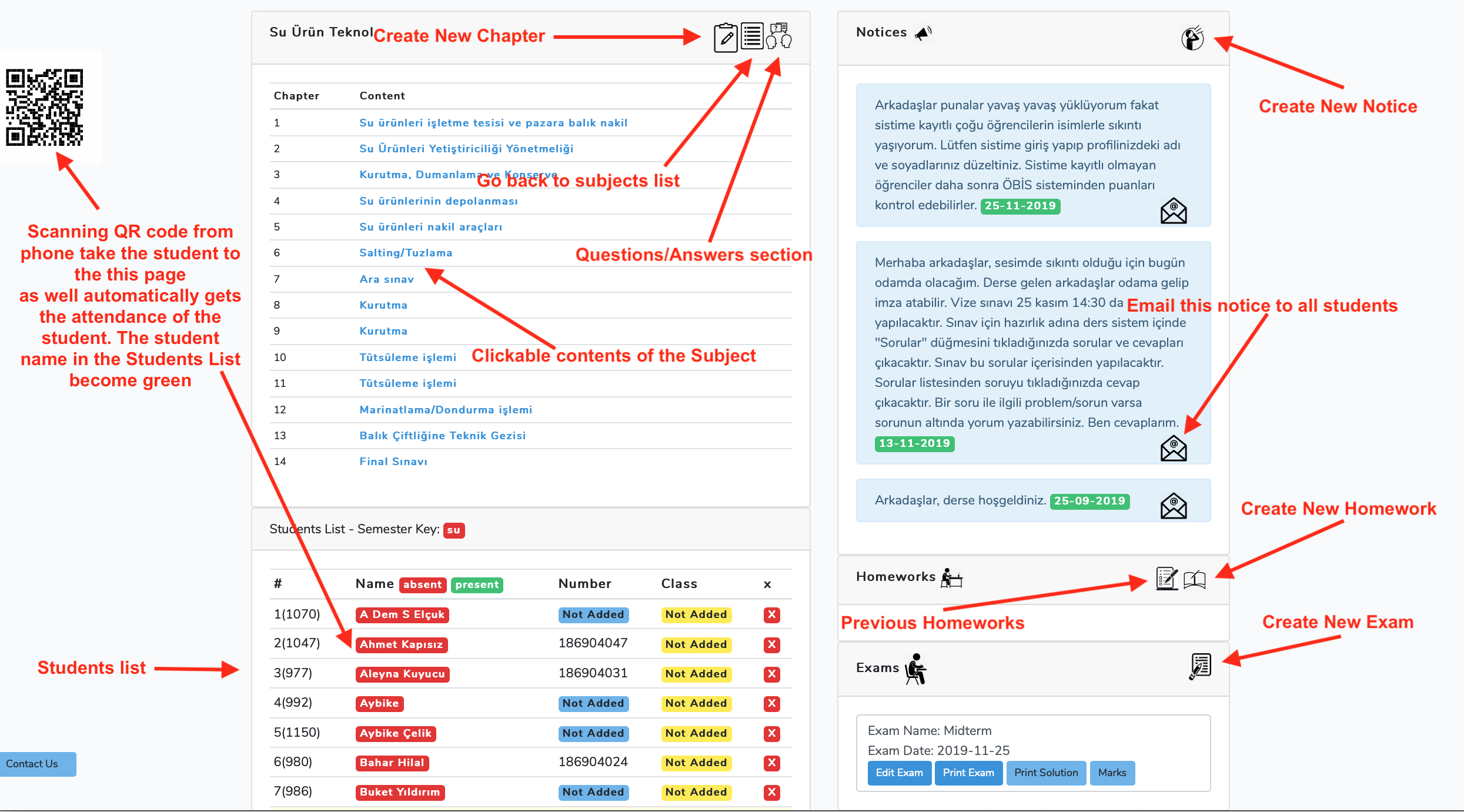This screenshot has height=812, width=1464.
Task: Open the Ara sınav chapter link
Action: click(386, 279)
